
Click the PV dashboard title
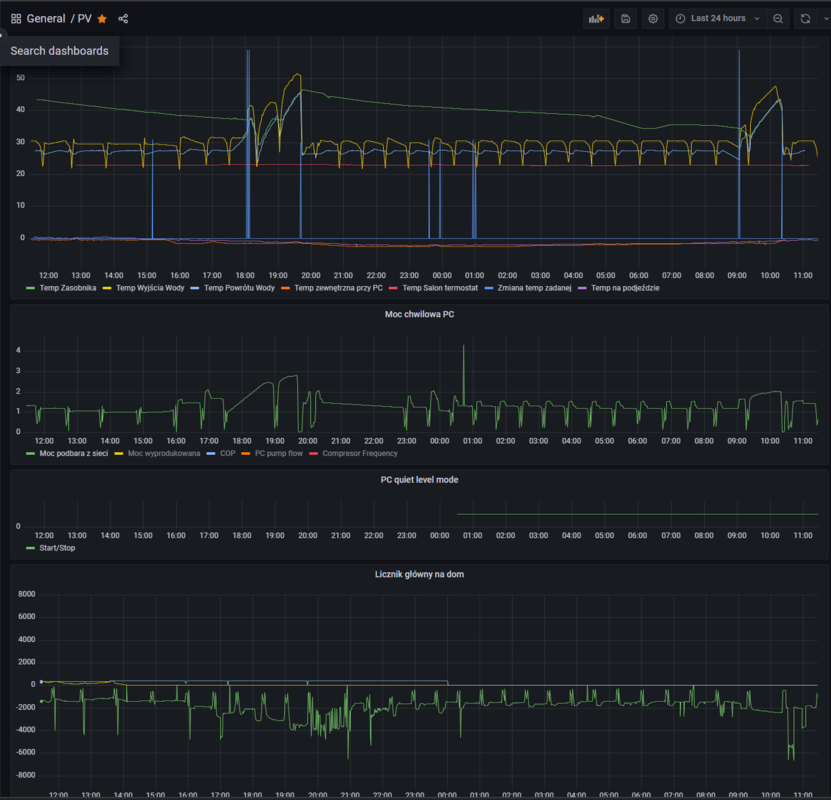pyautogui.click(x=85, y=19)
